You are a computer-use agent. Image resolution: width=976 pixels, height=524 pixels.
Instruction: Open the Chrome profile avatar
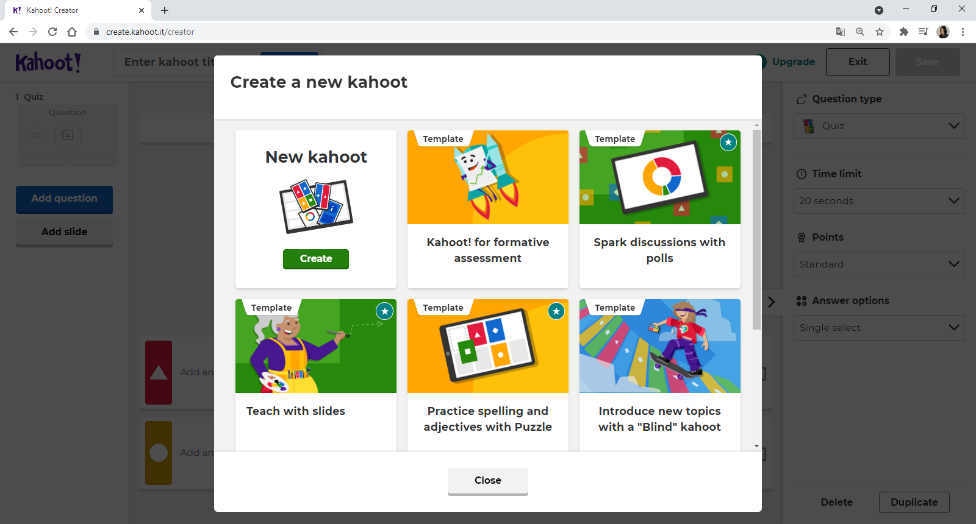click(943, 32)
